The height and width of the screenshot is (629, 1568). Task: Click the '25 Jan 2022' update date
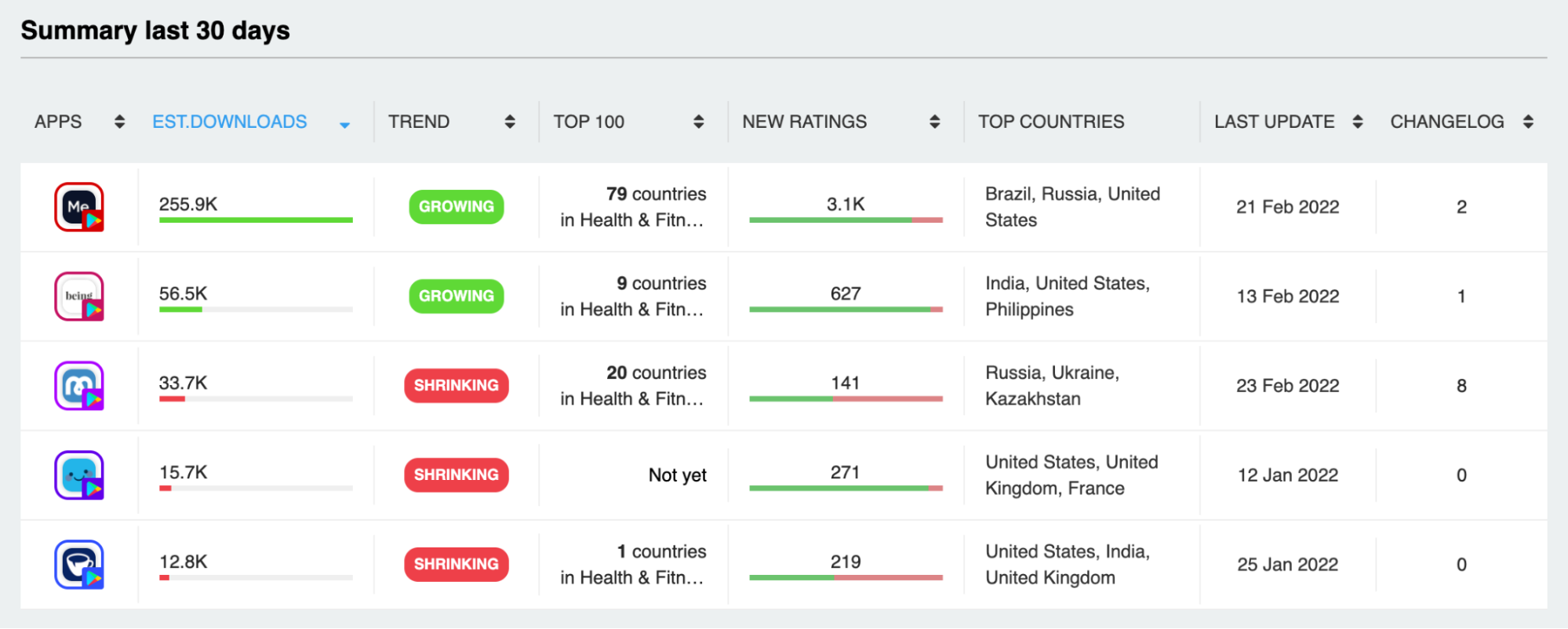[1288, 565]
